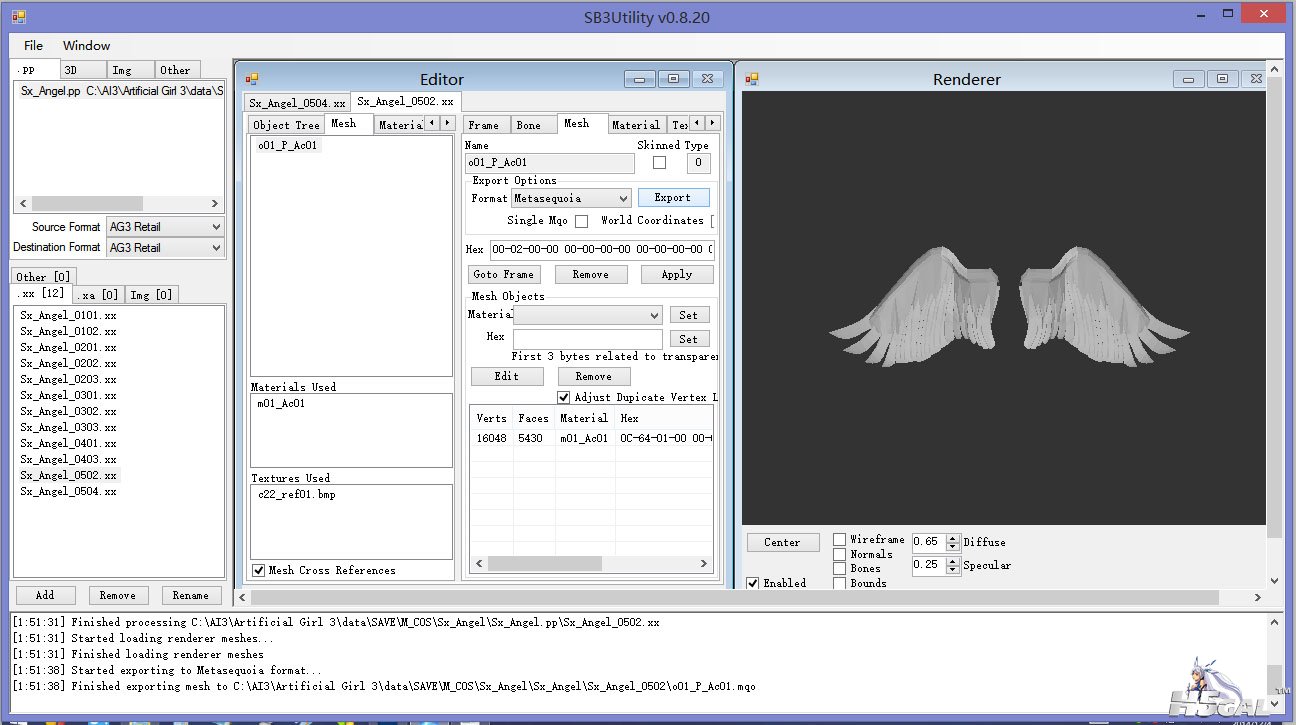This screenshot has width=1296, height=725.
Task: Click the empty Hex field in Mesh Objects
Action: coord(588,339)
